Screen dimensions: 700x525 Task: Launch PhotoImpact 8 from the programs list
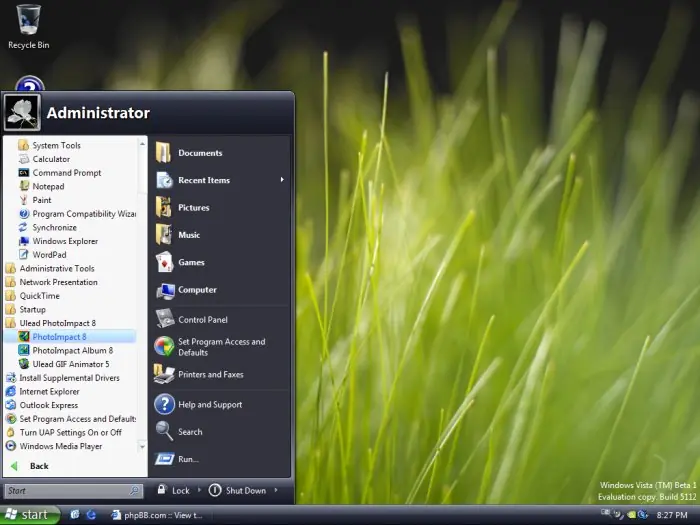pyautogui.click(x=59, y=337)
